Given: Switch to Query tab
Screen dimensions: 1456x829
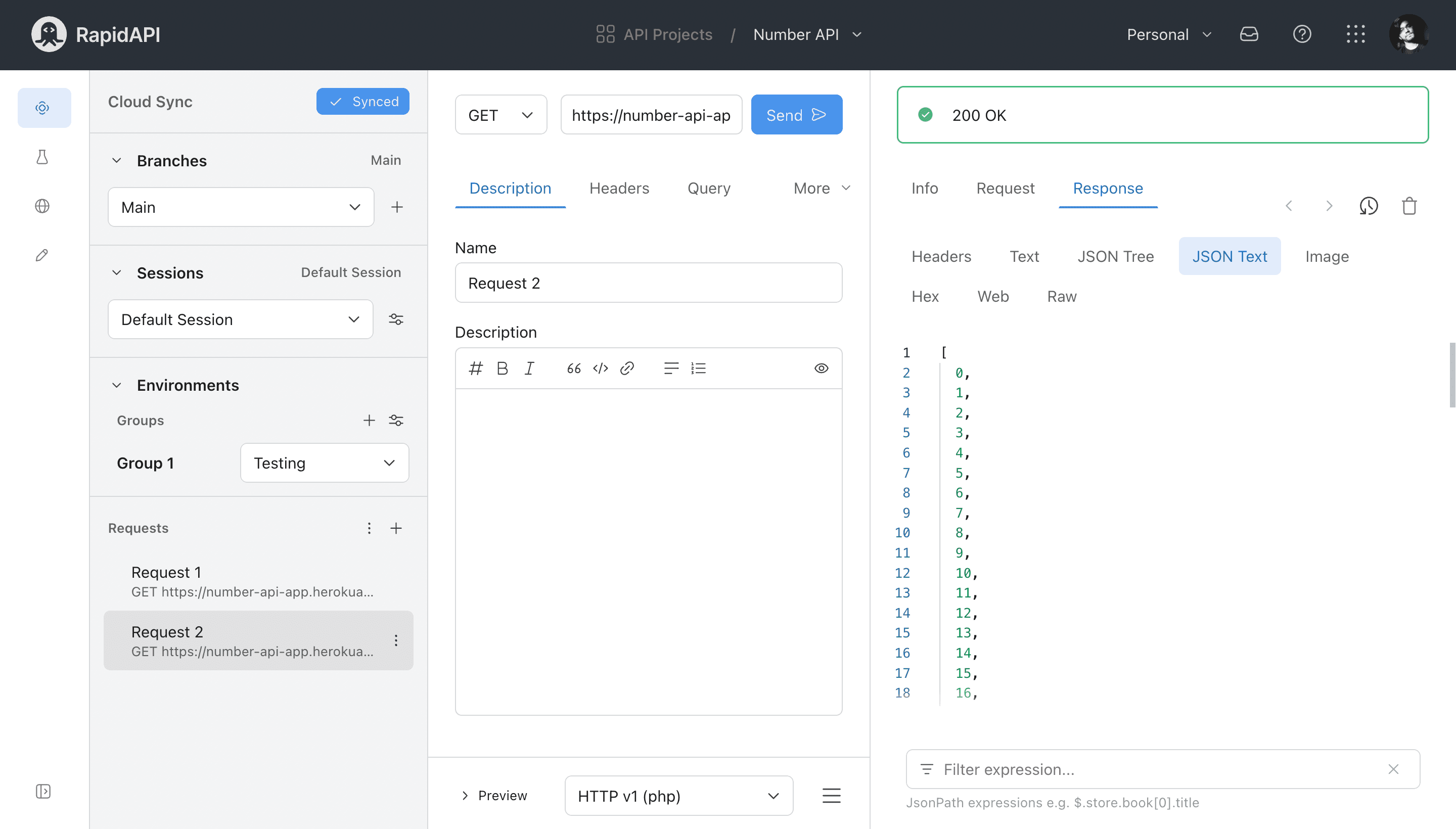Looking at the screenshot, I should coord(709,189).
